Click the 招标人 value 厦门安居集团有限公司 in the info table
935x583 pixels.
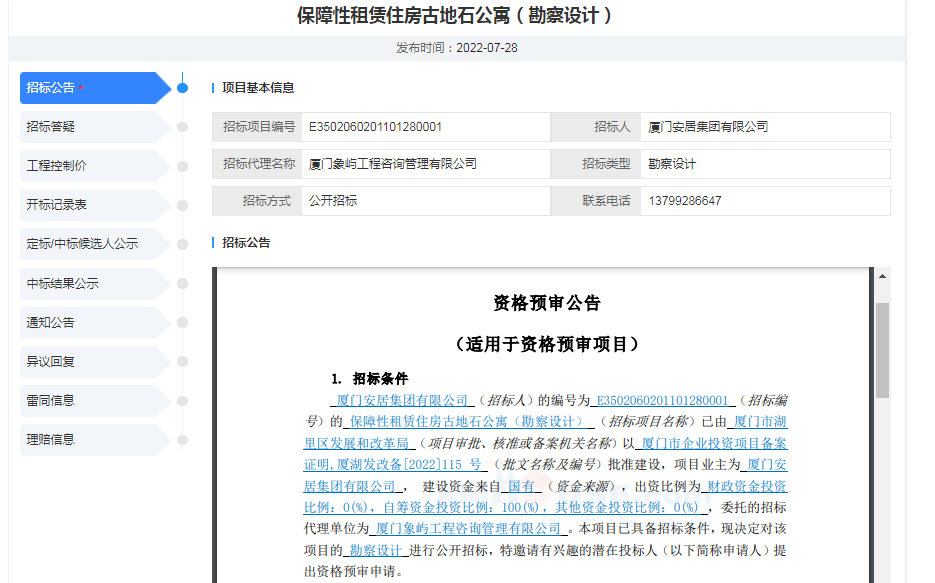[x=708, y=127]
